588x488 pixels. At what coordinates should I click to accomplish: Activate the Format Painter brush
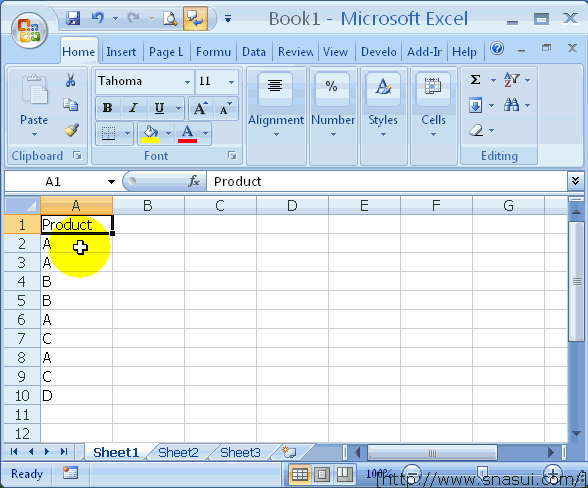[71, 130]
